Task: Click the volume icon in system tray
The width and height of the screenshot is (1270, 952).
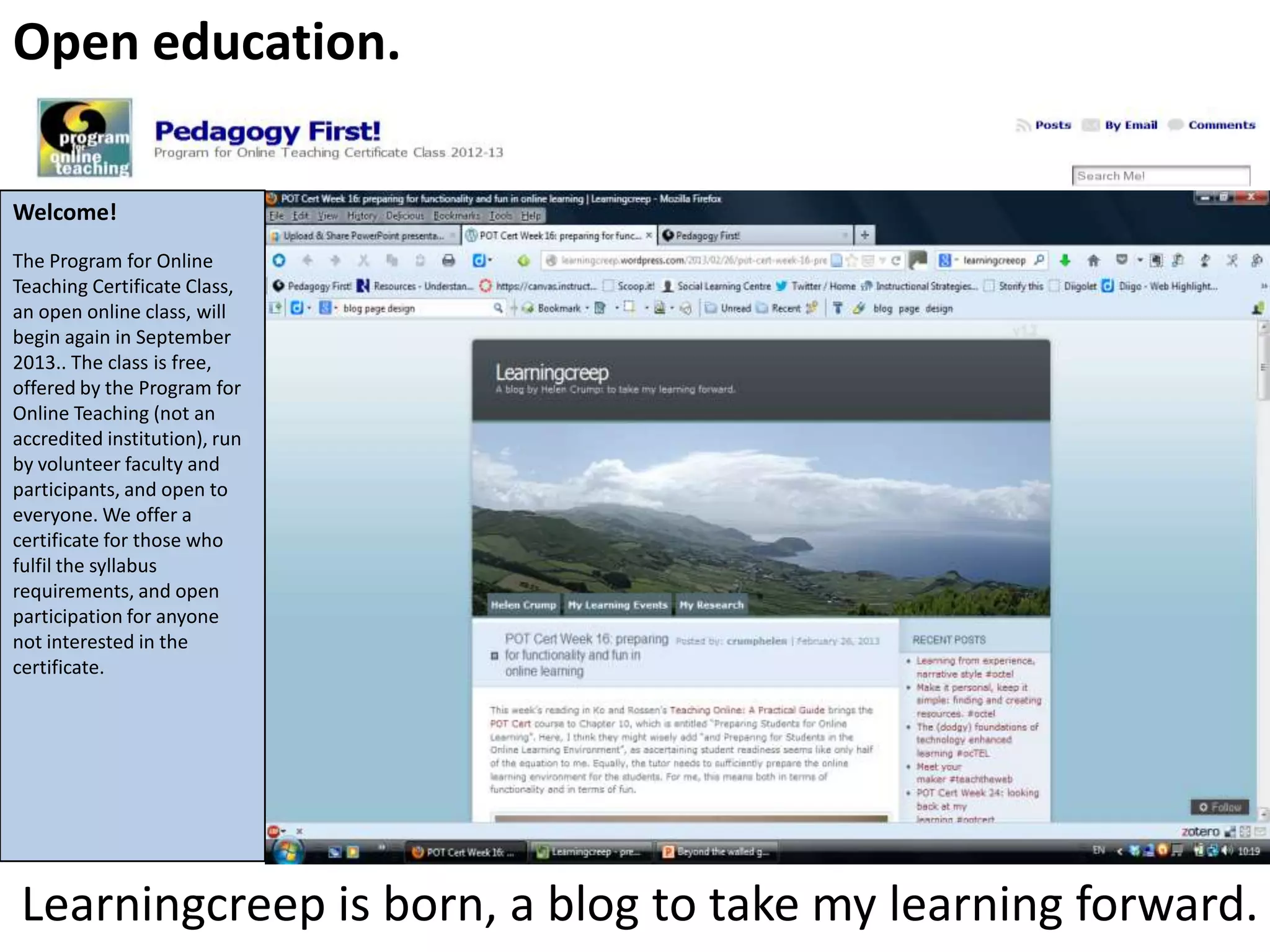Action: click(x=1227, y=851)
